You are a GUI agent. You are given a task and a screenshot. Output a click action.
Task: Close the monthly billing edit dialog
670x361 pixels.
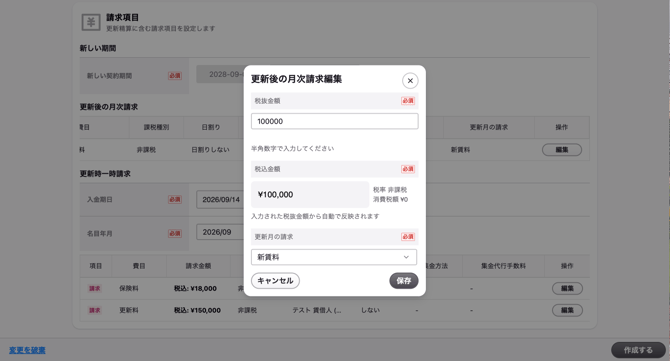(x=410, y=80)
